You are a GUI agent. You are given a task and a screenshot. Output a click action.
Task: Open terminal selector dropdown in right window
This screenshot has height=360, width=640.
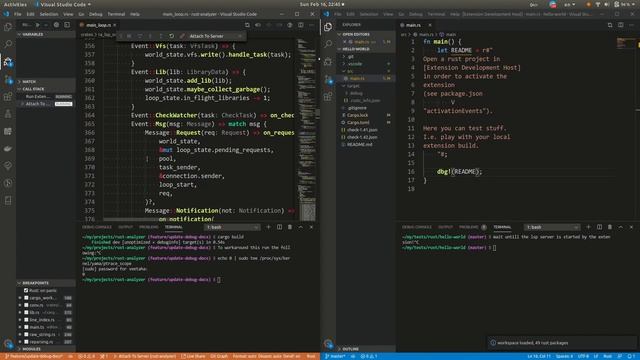552,227
